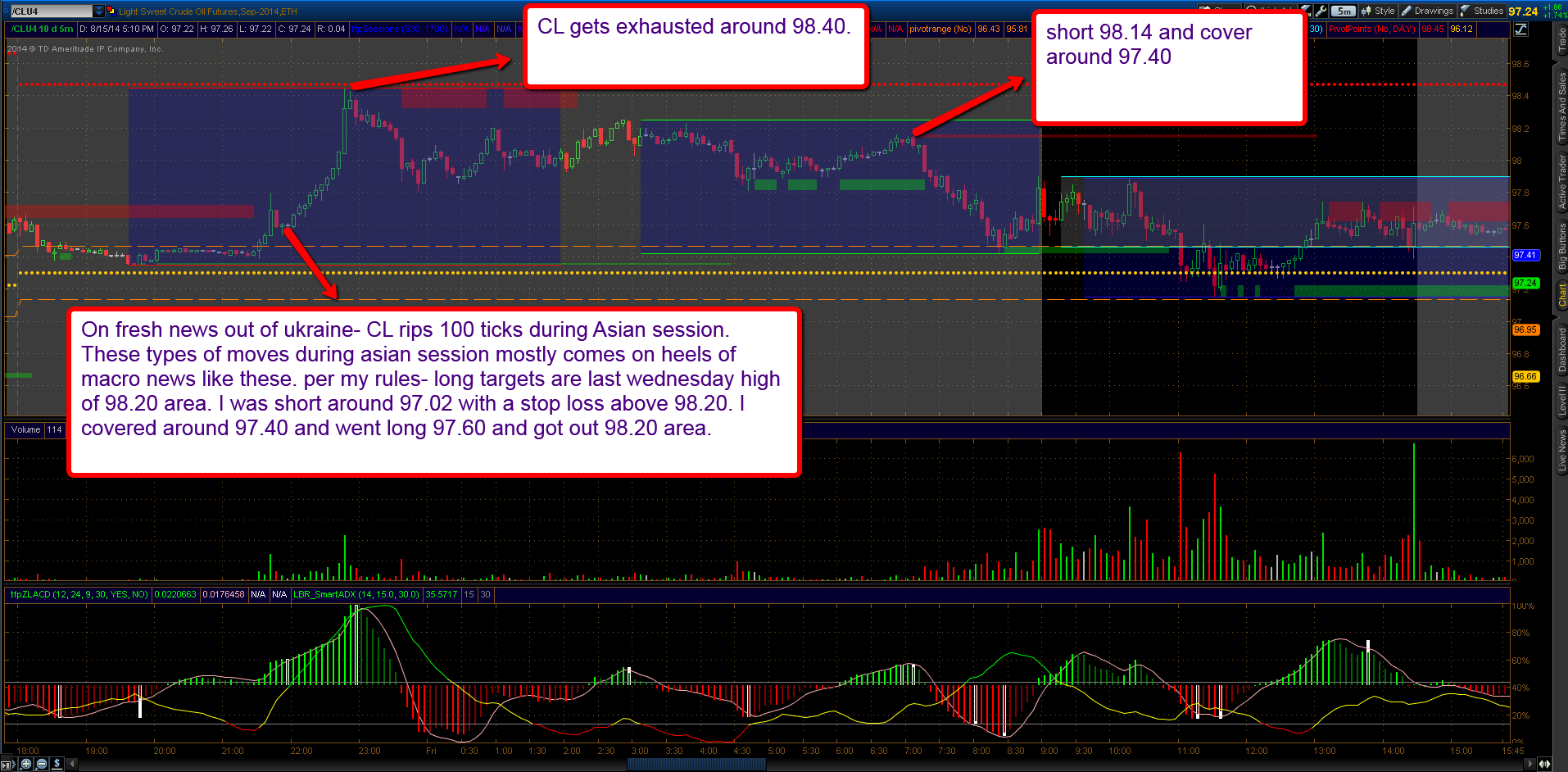Viewport: 1568px width, 772px height.
Task: Open chart settings wrench icon
Action: (x=1321, y=11)
